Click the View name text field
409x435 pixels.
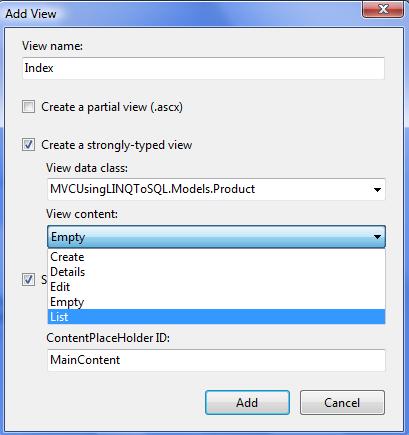click(x=203, y=68)
